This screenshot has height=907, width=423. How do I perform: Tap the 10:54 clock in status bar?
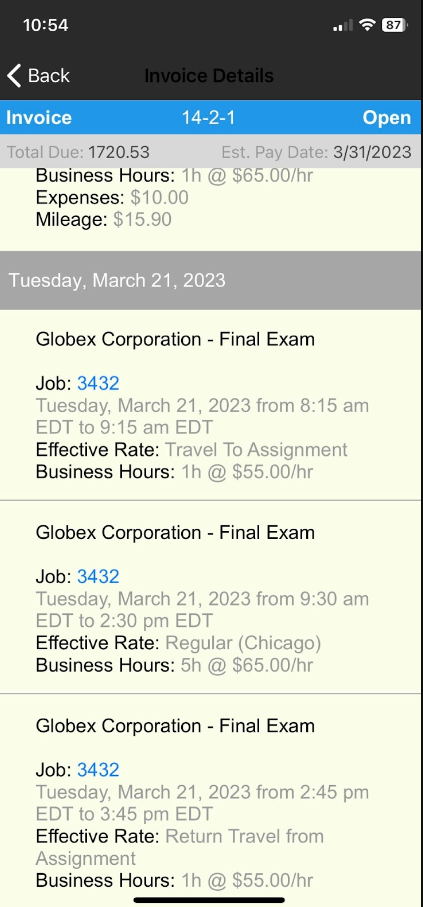coord(46,25)
